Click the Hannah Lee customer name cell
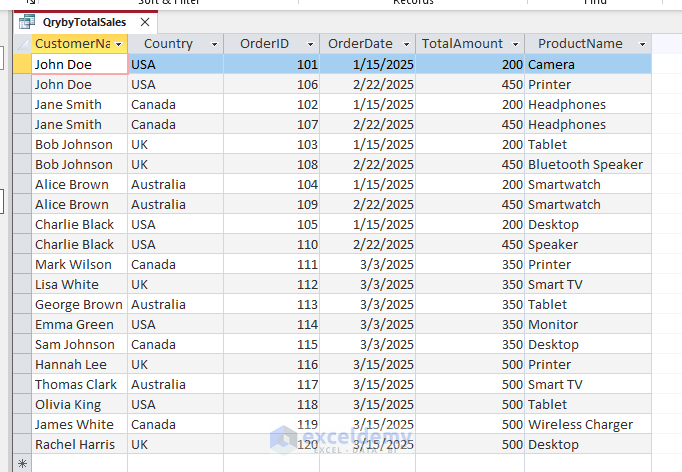The width and height of the screenshot is (682, 472). click(78, 364)
